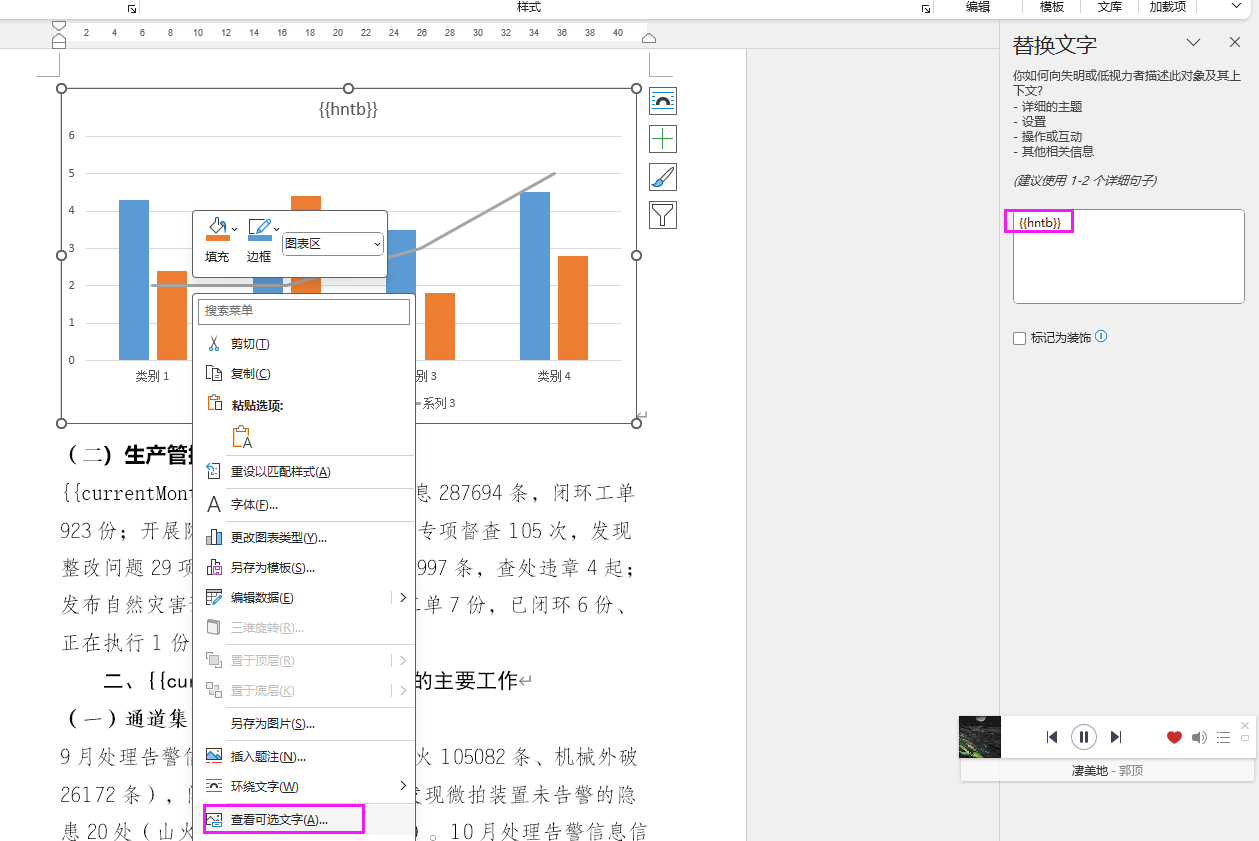Open the Chart Styles paintbrush icon
The image size is (1259, 841).
(x=663, y=177)
